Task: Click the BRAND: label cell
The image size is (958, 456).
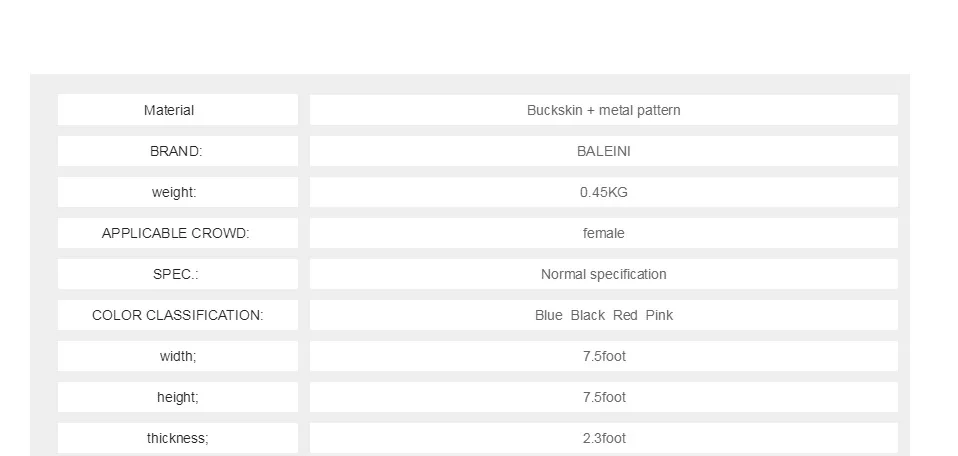Action: click(178, 151)
